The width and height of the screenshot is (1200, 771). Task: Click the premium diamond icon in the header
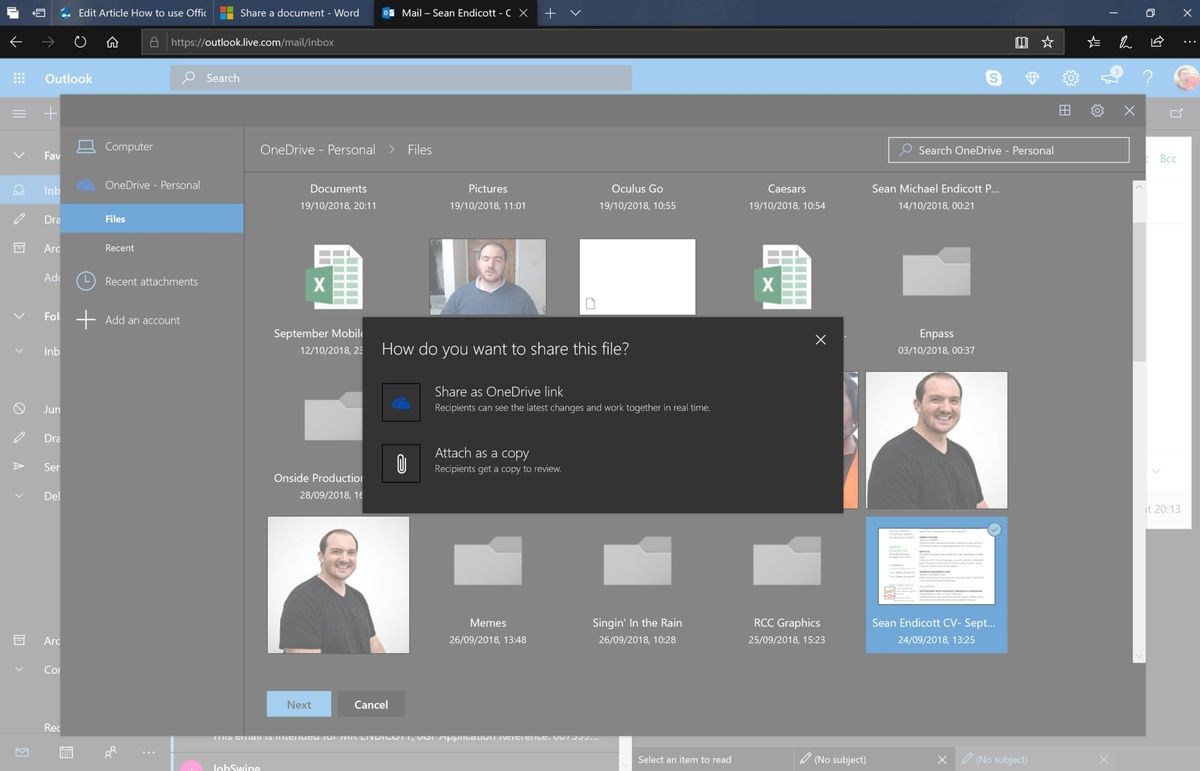tap(1032, 78)
